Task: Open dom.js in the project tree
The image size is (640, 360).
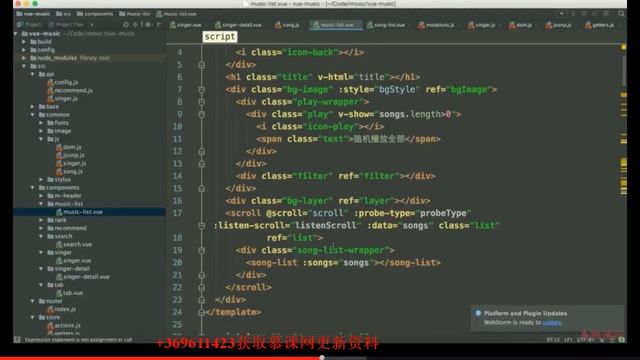Action: 69,147
